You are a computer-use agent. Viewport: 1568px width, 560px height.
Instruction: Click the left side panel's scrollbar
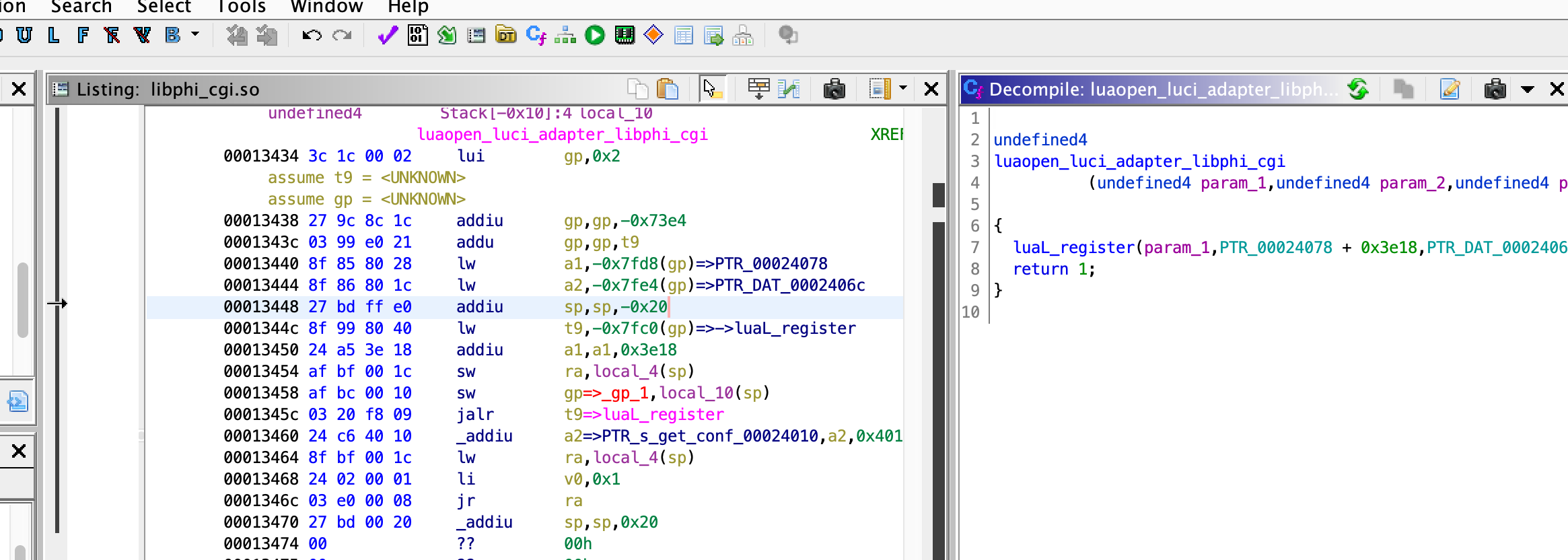pyautogui.click(x=22, y=300)
